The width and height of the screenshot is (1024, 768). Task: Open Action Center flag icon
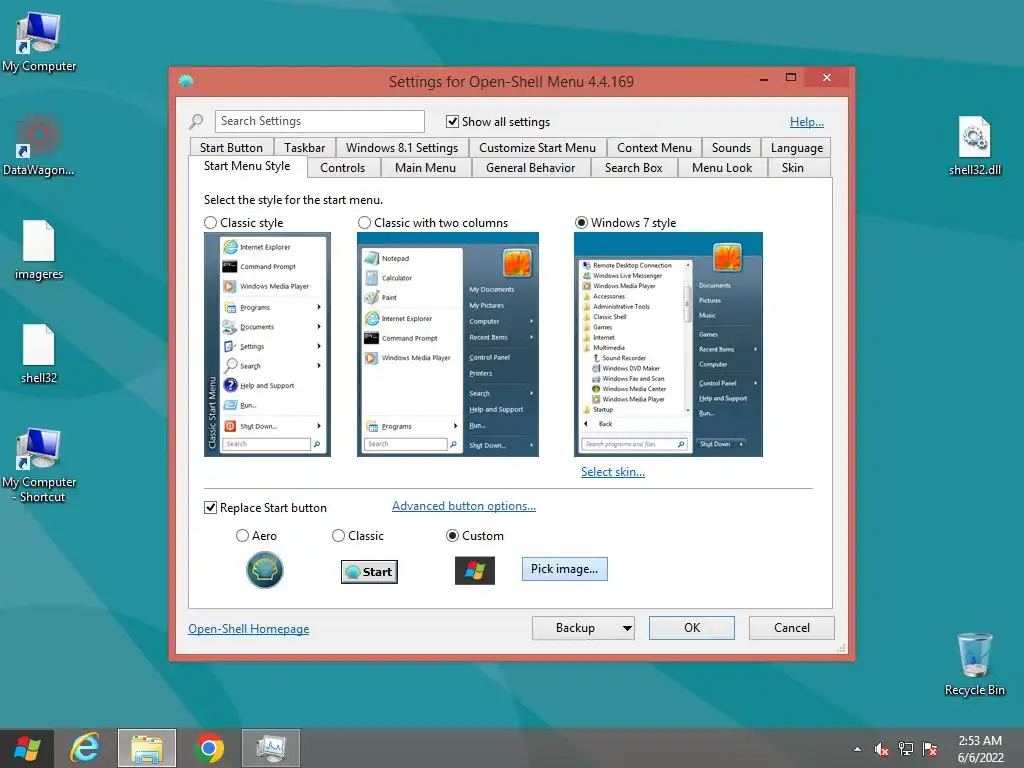tap(930, 749)
